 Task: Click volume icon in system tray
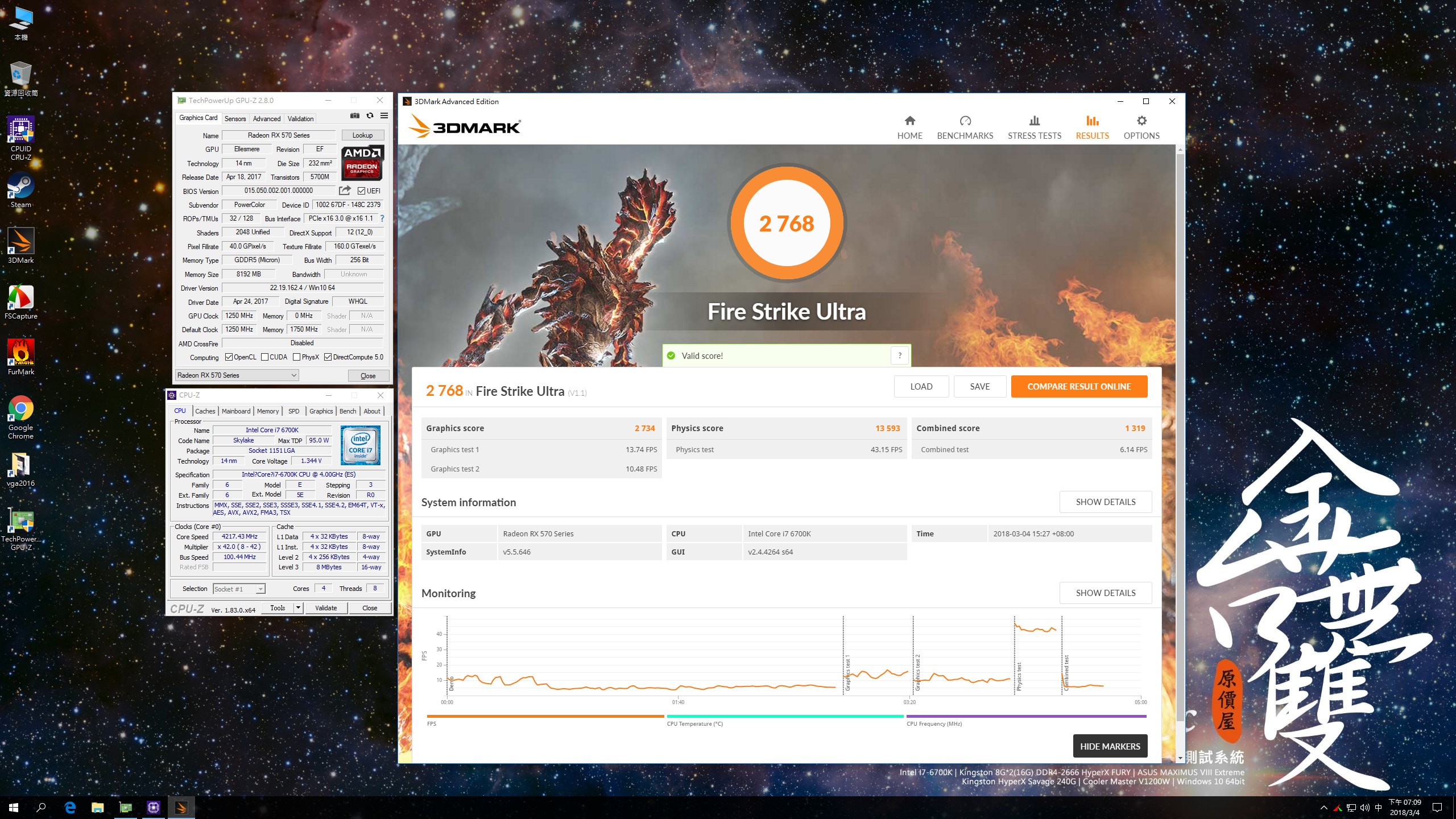[x=1364, y=808]
